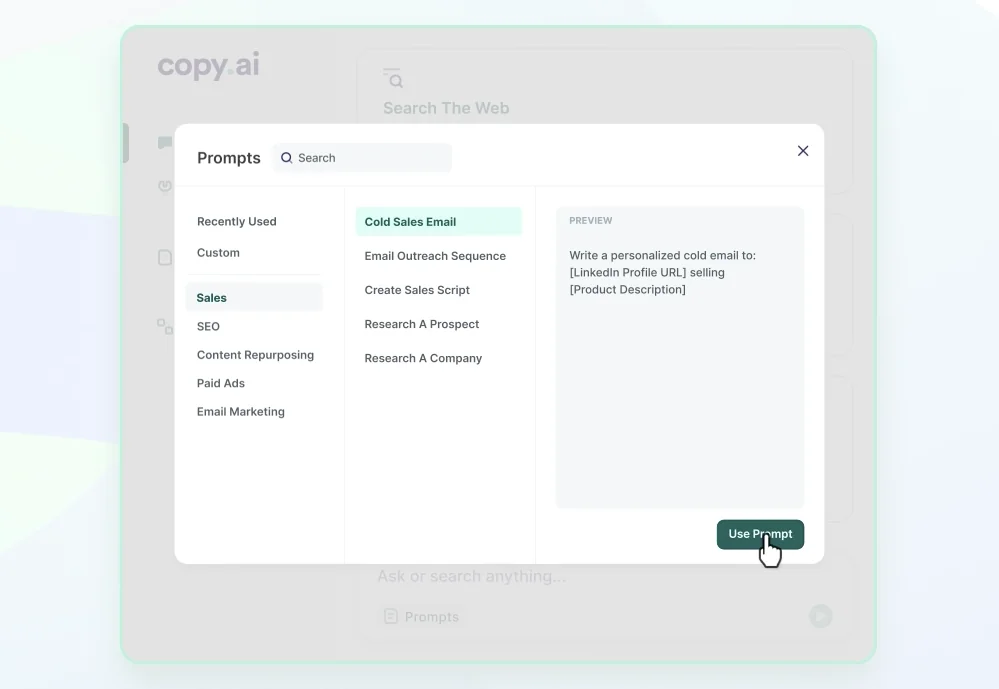Open the document icon in the sidebar
Viewport: 999px width, 689px height.
coord(164,257)
